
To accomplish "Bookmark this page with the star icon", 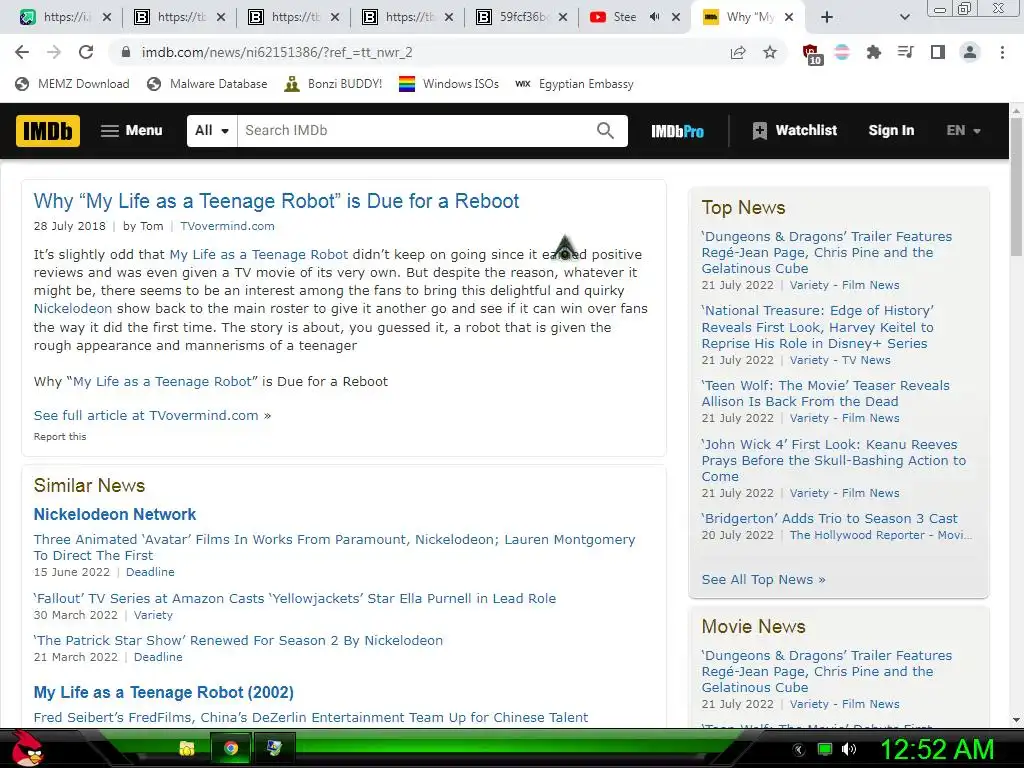I will click(770, 52).
